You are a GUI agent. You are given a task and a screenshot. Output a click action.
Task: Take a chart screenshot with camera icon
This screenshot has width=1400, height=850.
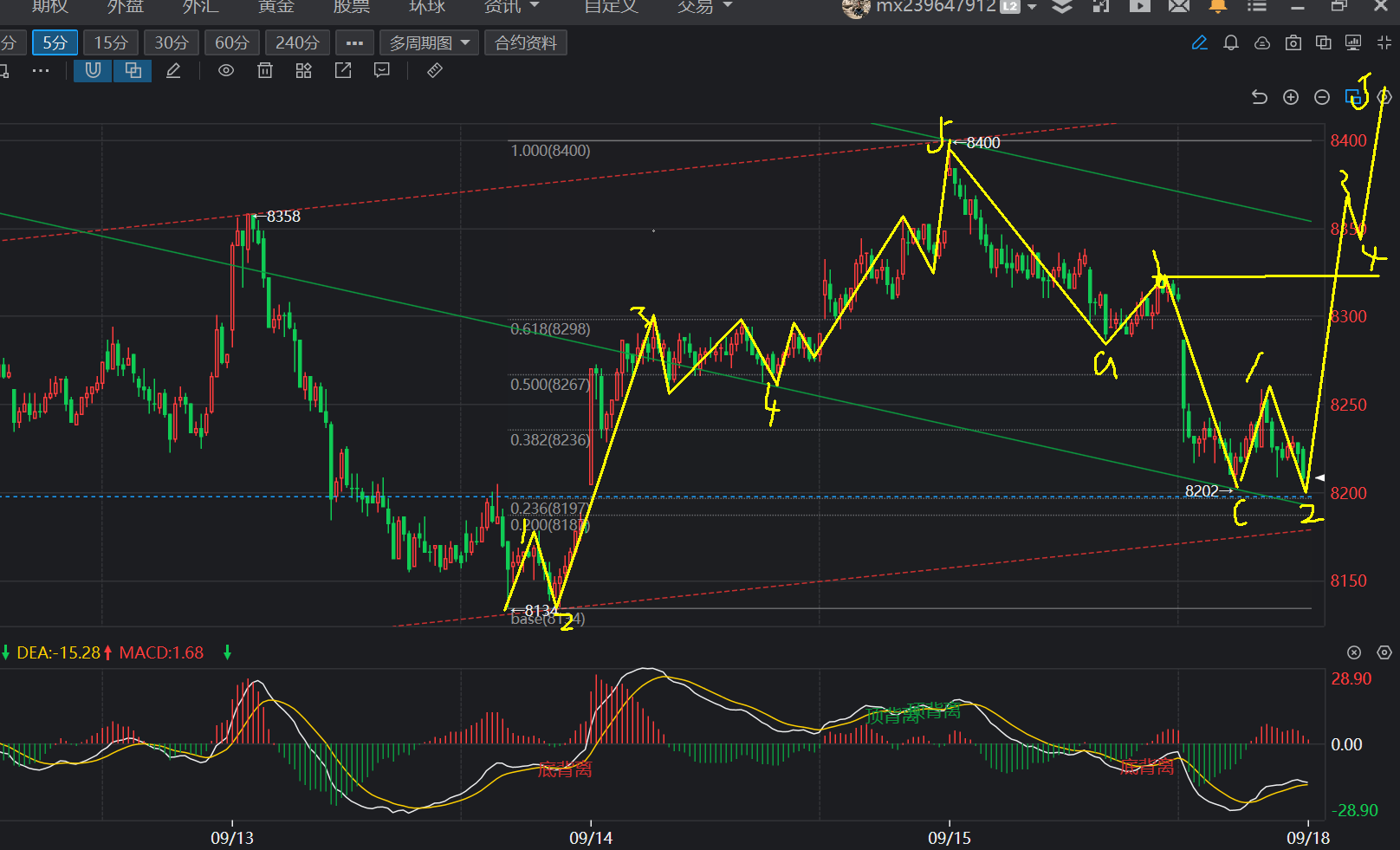(1293, 42)
